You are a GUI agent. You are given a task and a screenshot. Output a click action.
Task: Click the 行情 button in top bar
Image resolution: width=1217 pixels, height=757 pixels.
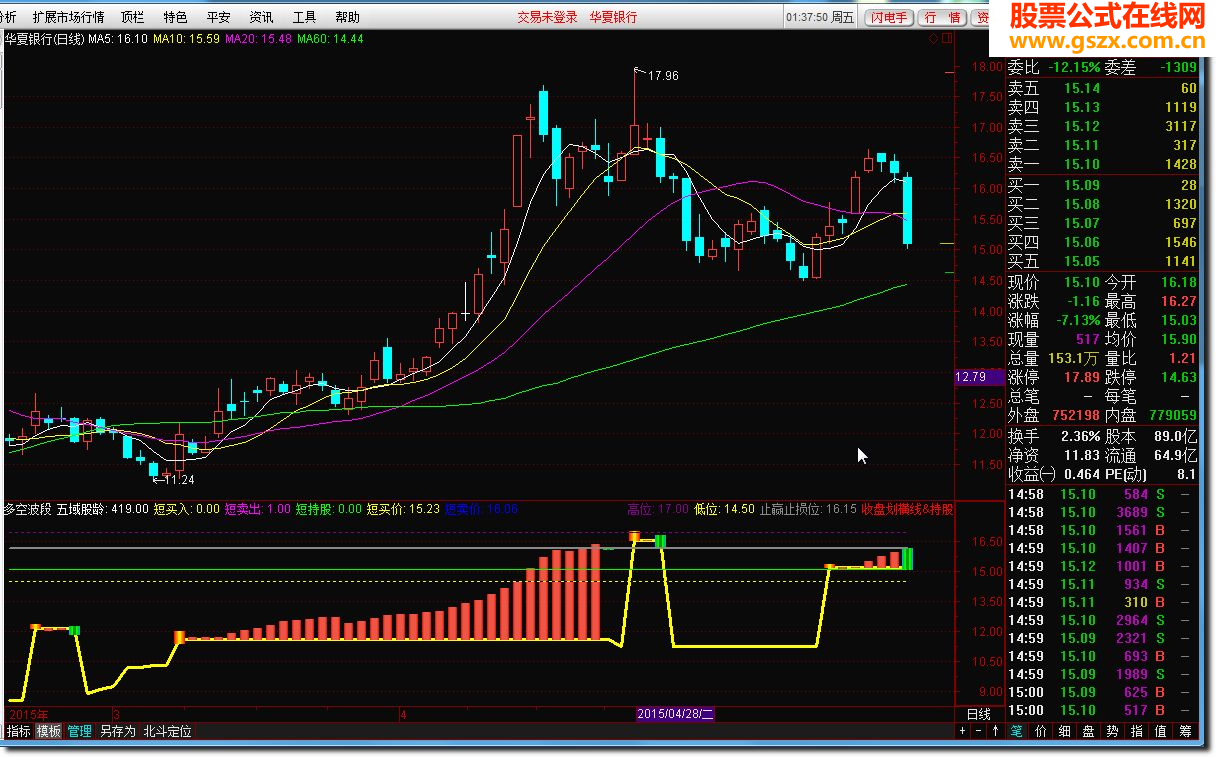coord(942,17)
